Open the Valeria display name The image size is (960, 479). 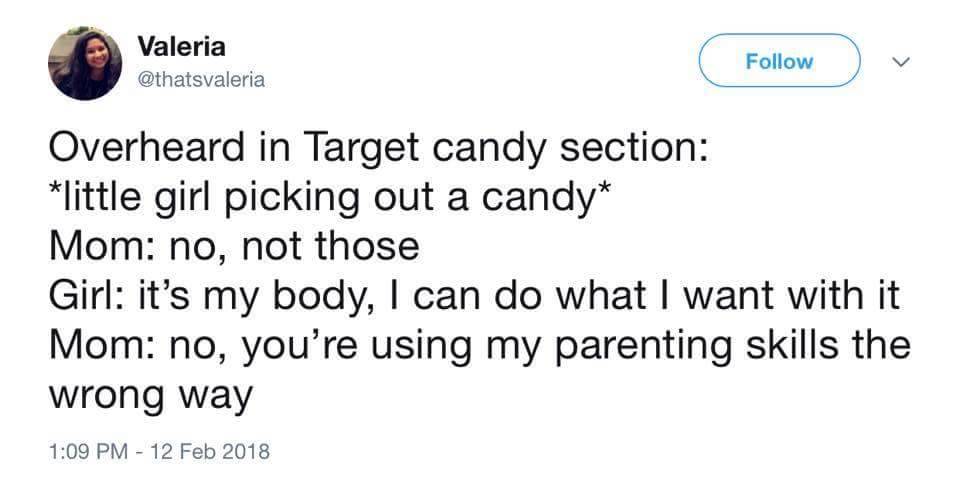(181, 46)
